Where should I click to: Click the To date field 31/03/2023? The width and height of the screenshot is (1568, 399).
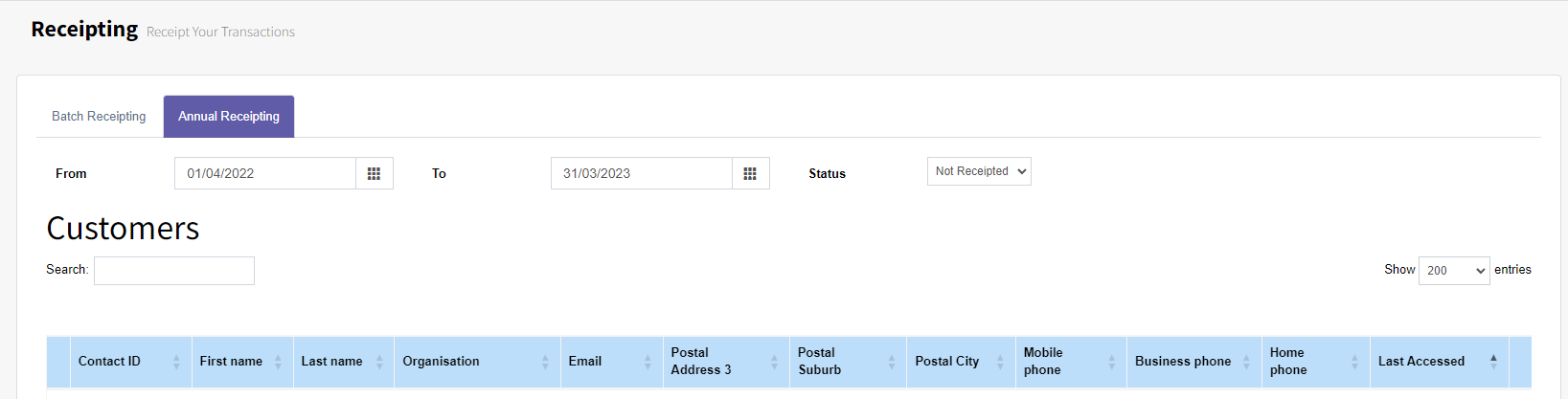pyautogui.click(x=642, y=173)
